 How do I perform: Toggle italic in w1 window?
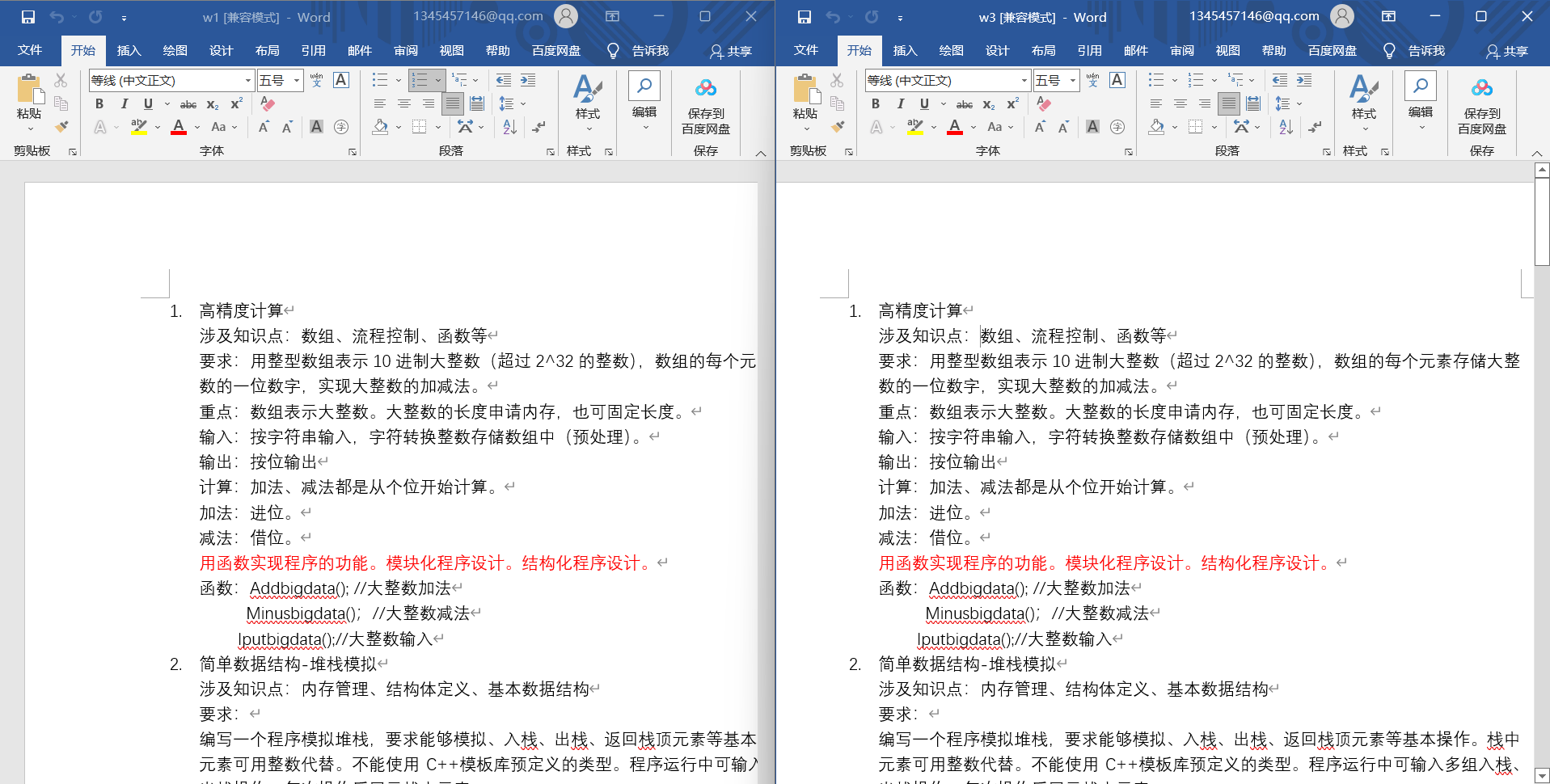(x=125, y=103)
